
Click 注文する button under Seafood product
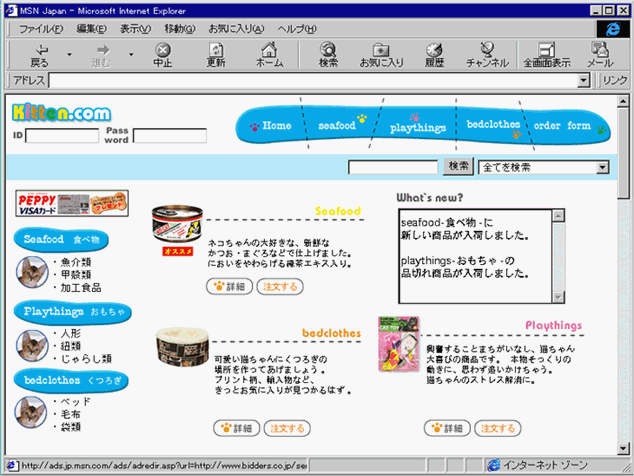coord(279,286)
